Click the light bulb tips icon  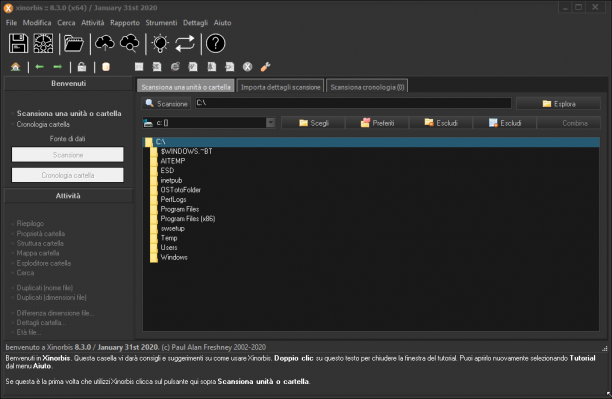160,43
